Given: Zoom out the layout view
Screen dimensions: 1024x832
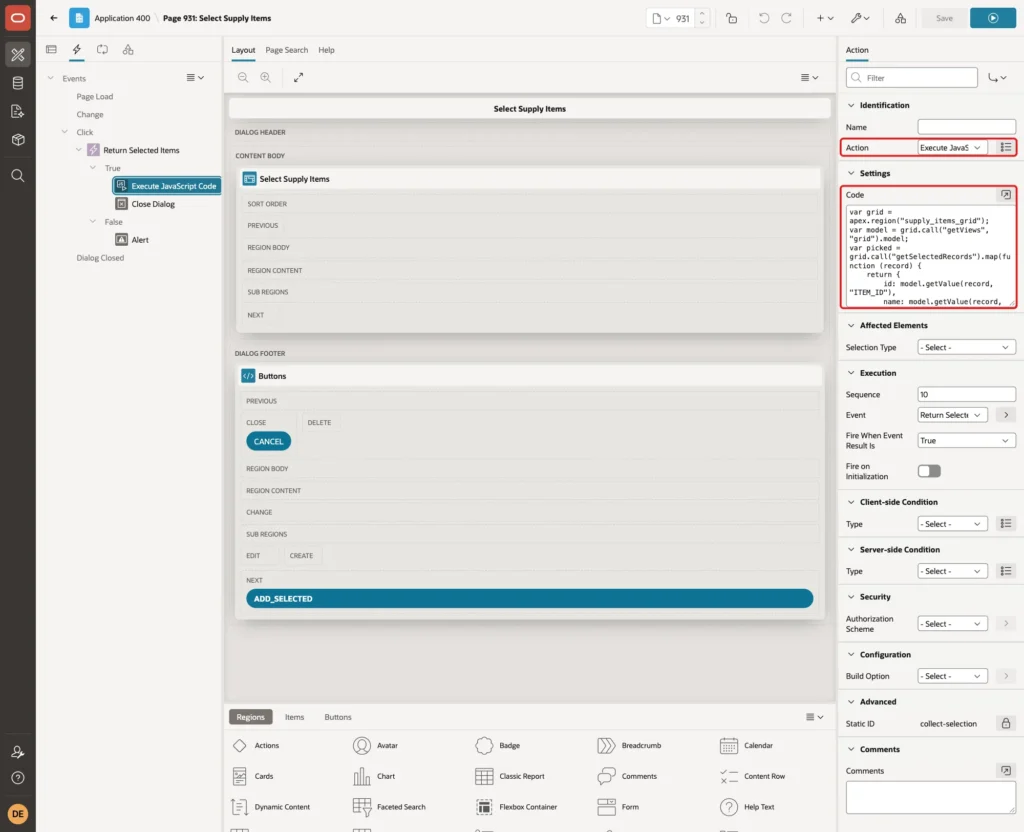Looking at the screenshot, I should tap(243, 77).
